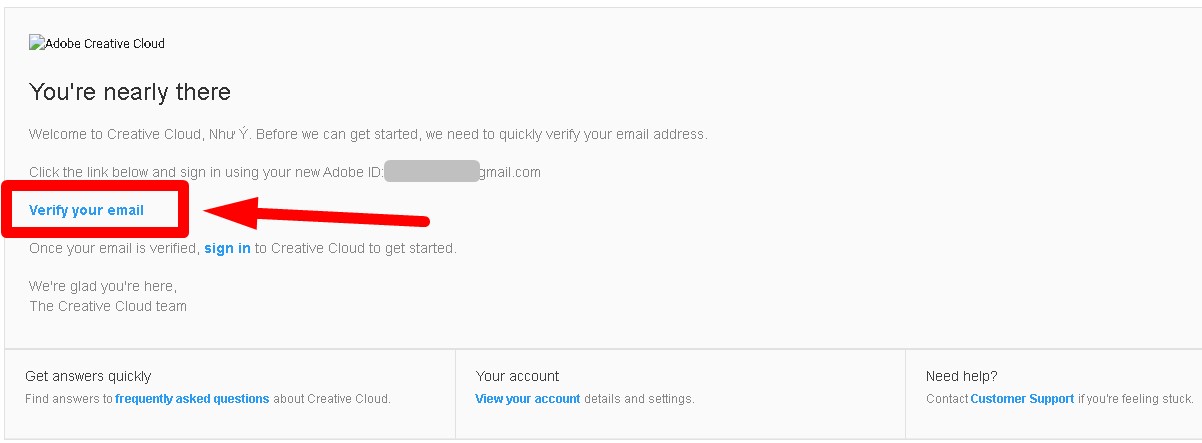
Task: Click "The Creative Cloud team" signature
Action: click(x=108, y=306)
